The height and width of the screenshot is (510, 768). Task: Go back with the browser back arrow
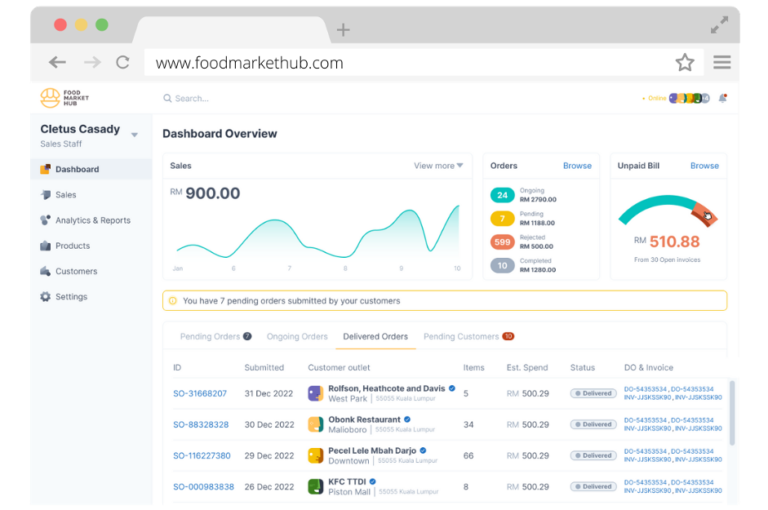(x=57, y=62)
